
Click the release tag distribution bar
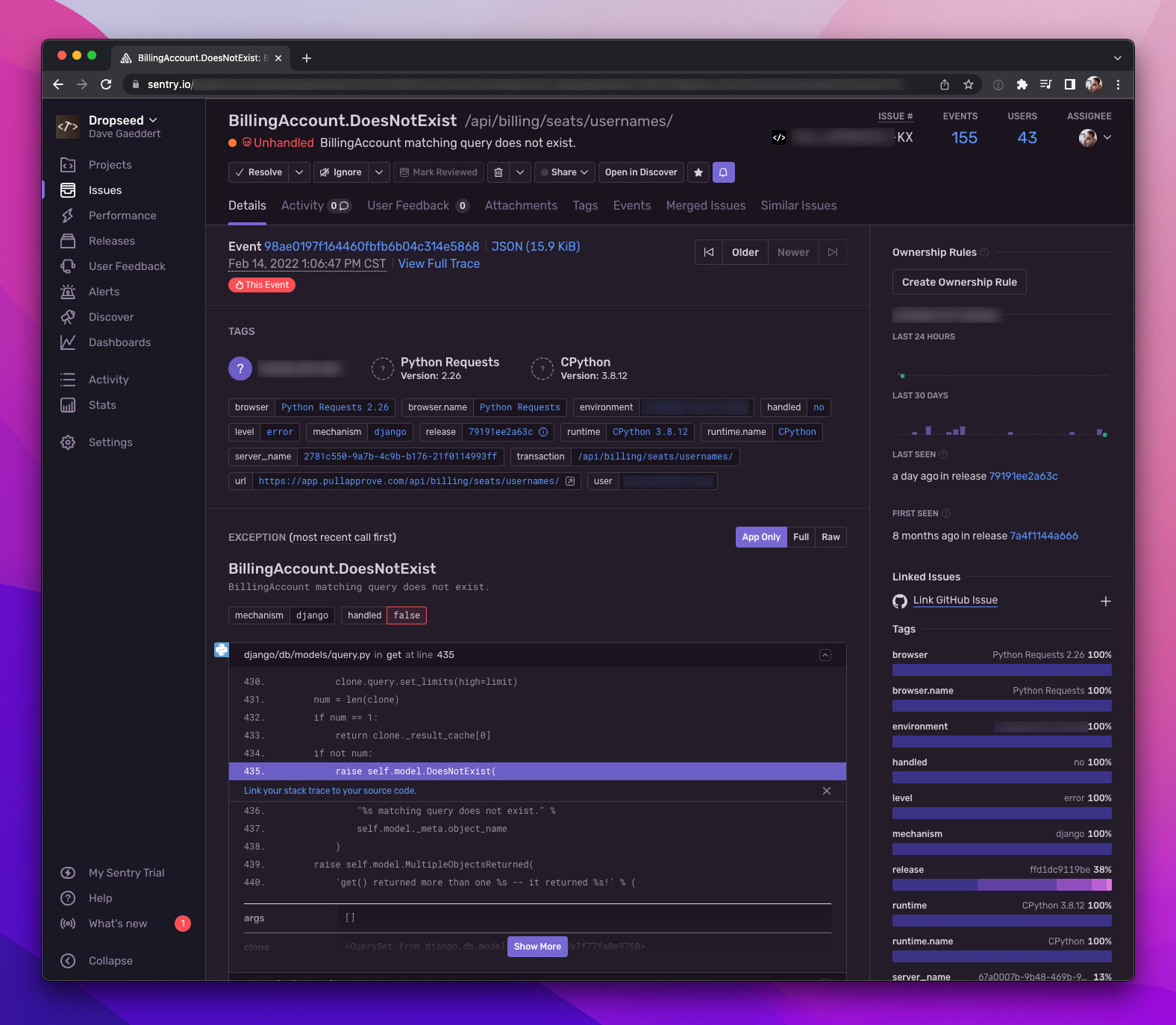1002,885
